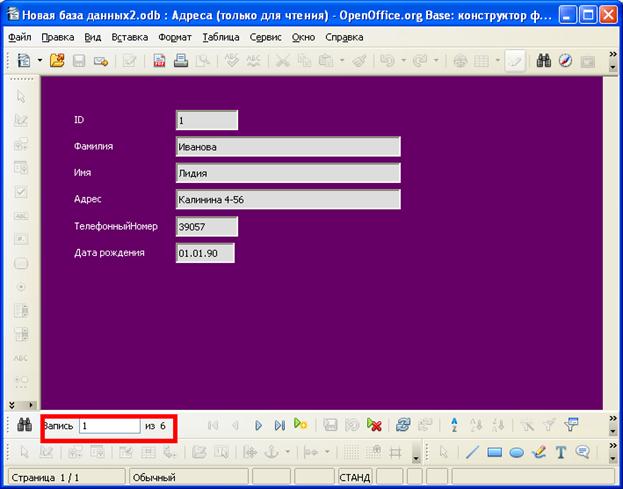Click the New Record icon
This screenshot has height=489, width=623.
tap(300, 424)
